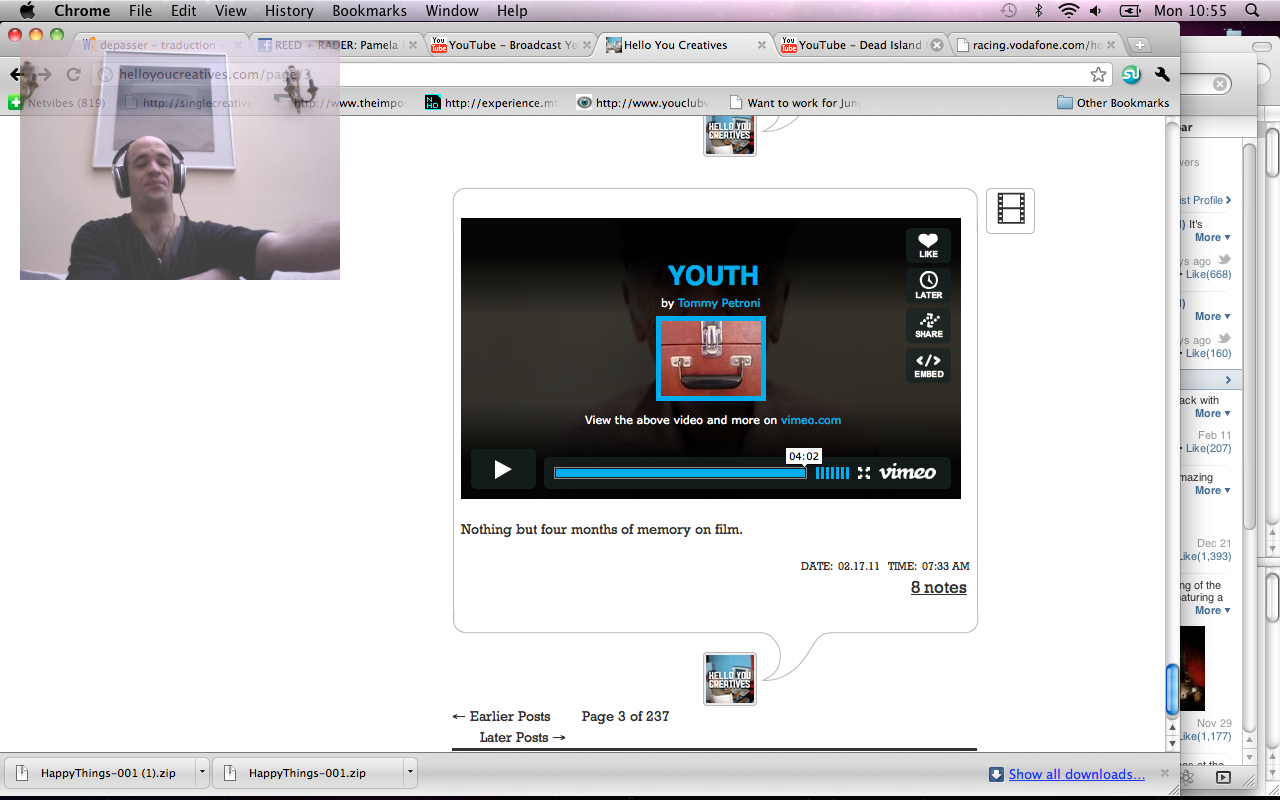Open the Vimeo Share icon
Viewport: 1280px width, 800px height.
click(928, 325)
